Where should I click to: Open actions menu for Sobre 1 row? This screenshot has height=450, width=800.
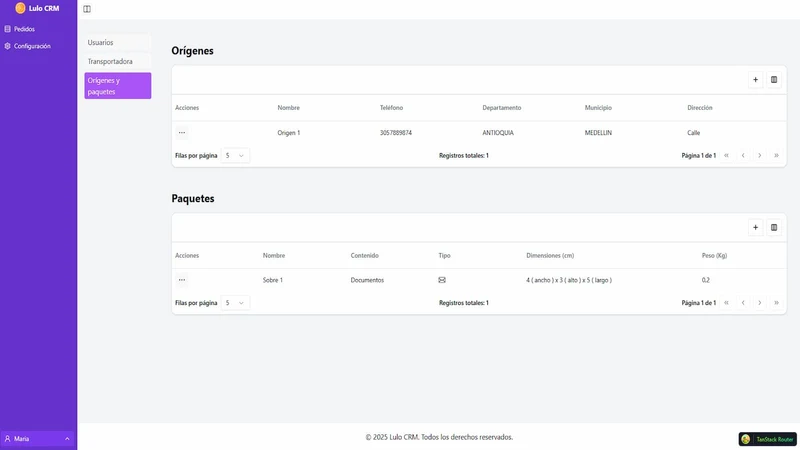point(182,280)
